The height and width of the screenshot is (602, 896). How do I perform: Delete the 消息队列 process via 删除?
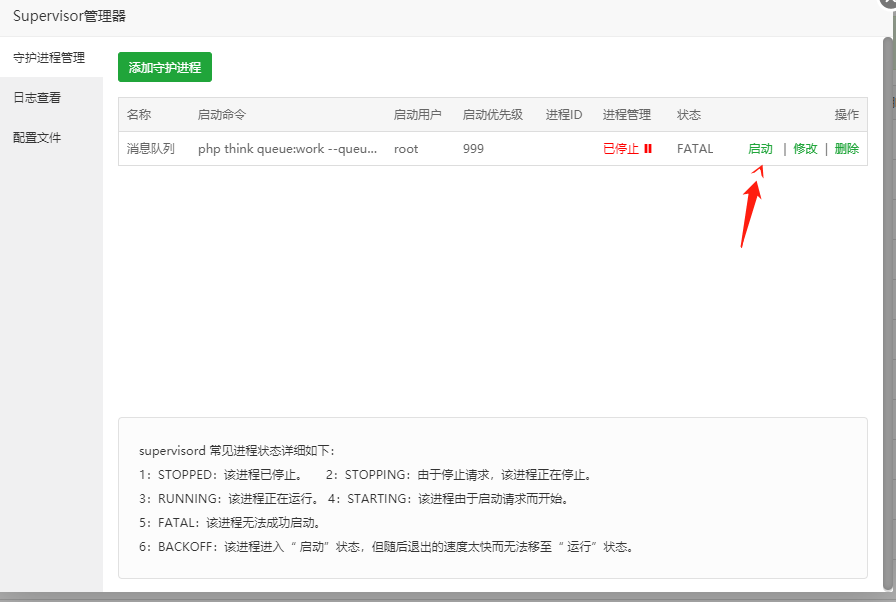pyautogui.click(x=846, y=149)
